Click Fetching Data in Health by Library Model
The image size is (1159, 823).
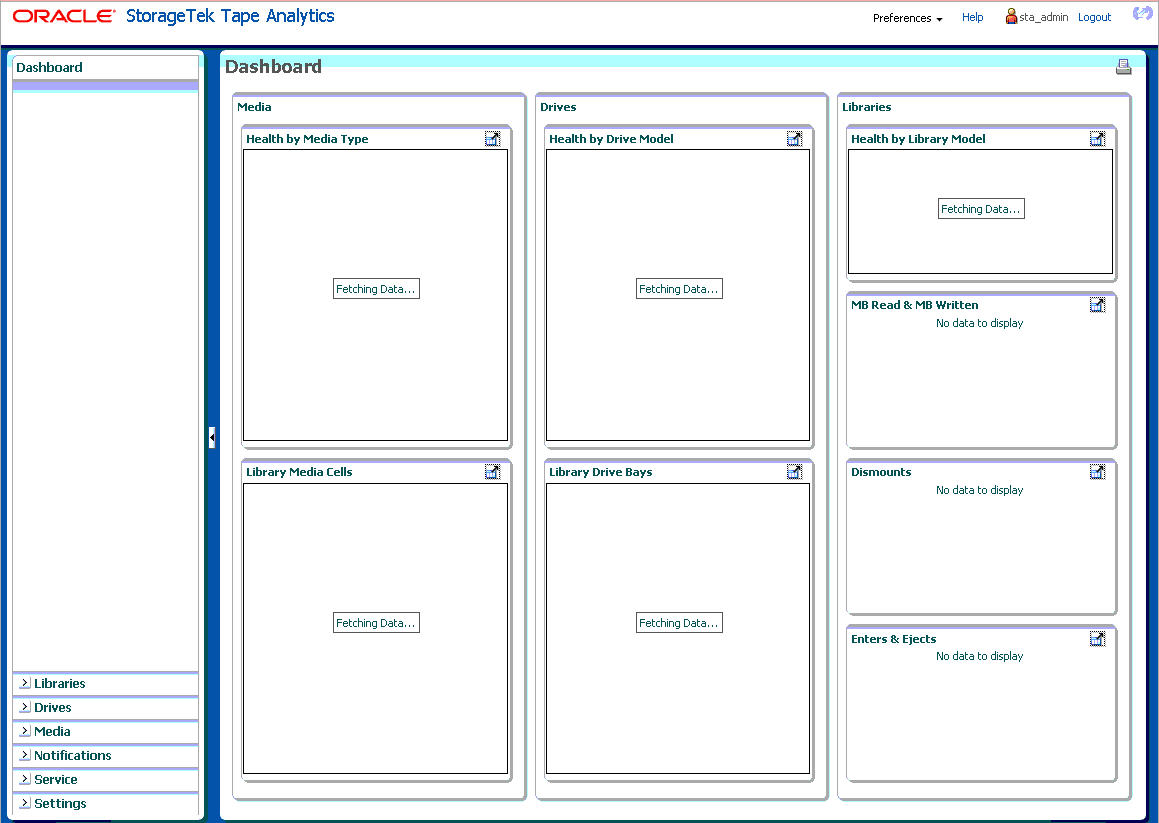tap(981, 209)
